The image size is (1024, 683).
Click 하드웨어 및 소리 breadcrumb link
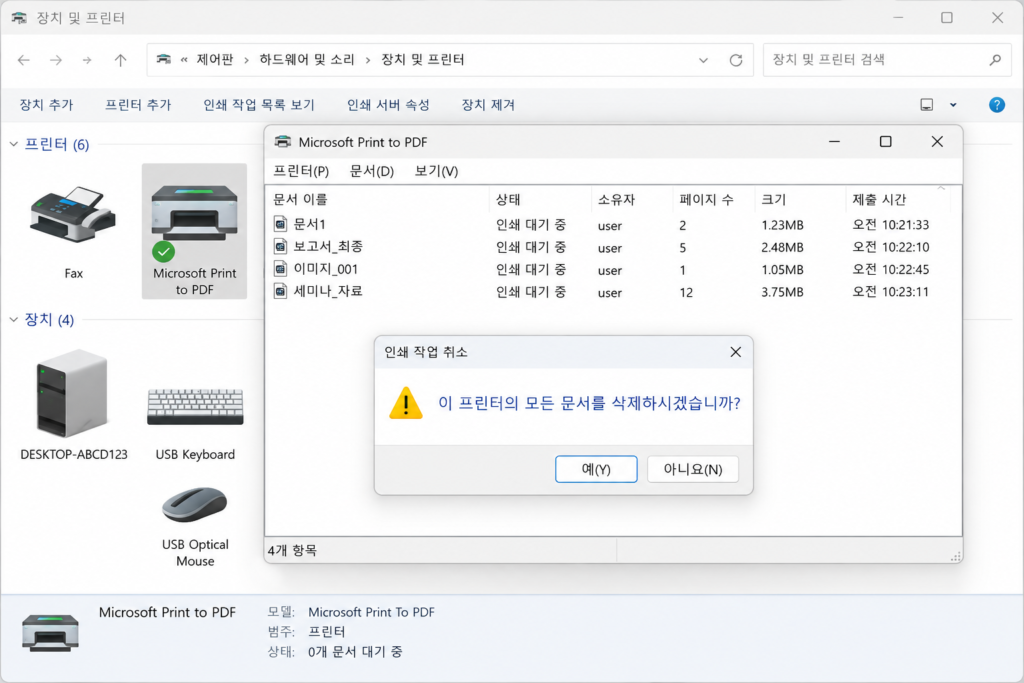pyautogui.click(x=307, y=59)
